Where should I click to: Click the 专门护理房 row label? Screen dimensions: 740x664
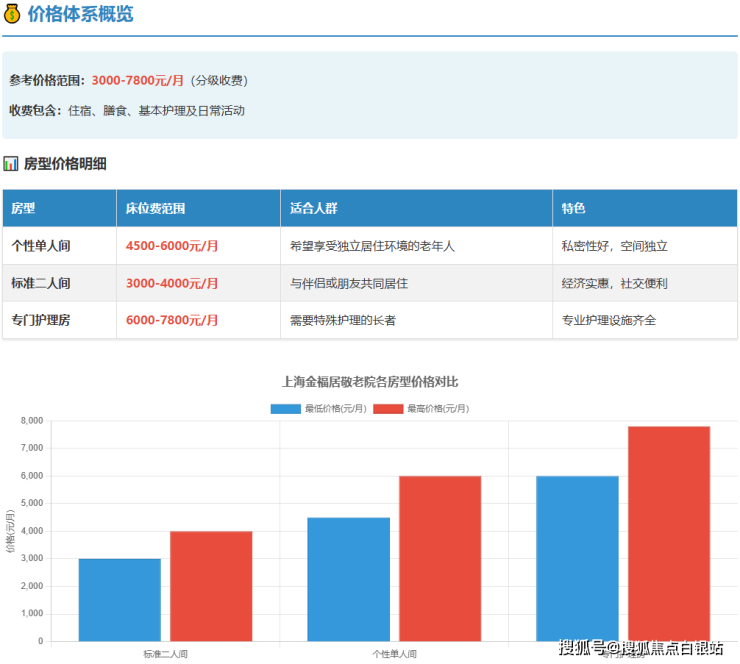[41, 320]
